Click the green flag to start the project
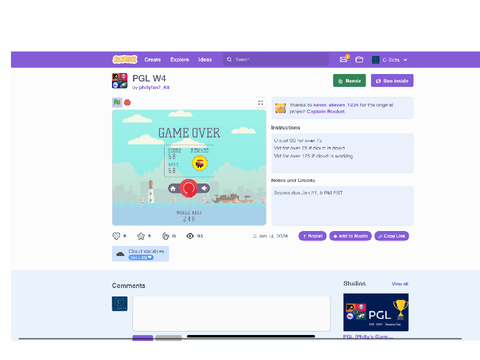The width and height of the screenshot is (480, 360). point(117,102)
